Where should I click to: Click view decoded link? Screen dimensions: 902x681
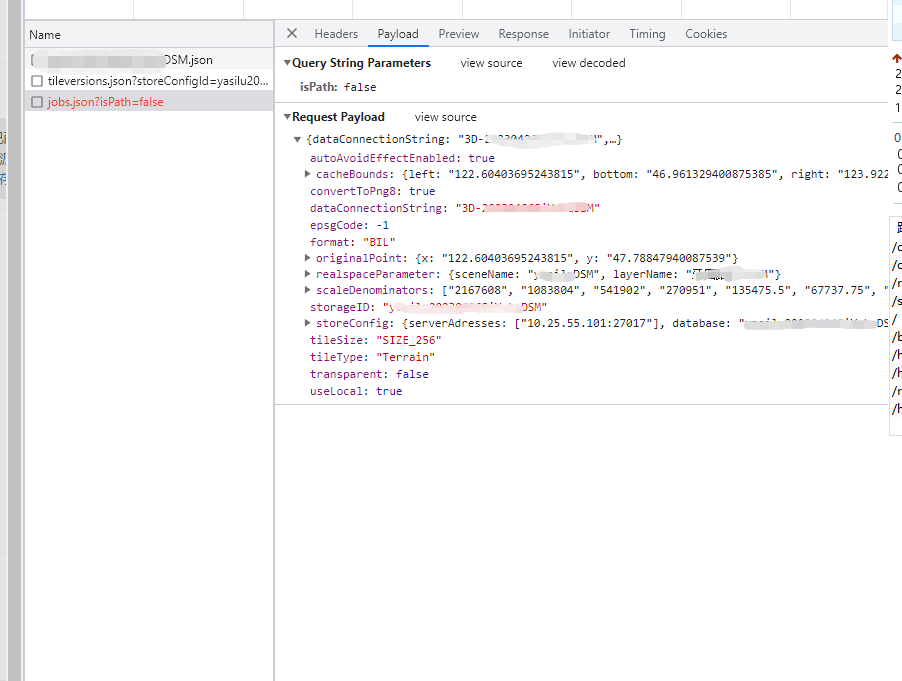pyautogui.click(x=588, y=63)
